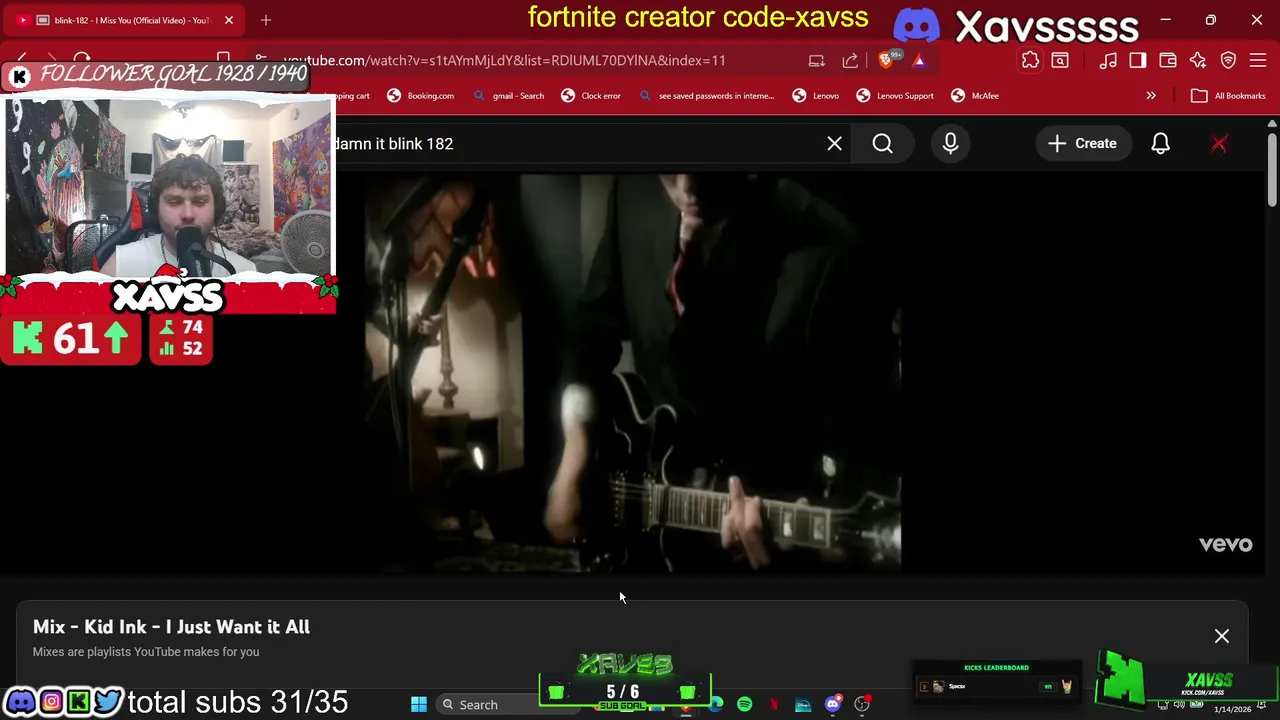
Task: Open the Brave Wallet icon
Action: pyautogui.click(x=1168, y=60)
